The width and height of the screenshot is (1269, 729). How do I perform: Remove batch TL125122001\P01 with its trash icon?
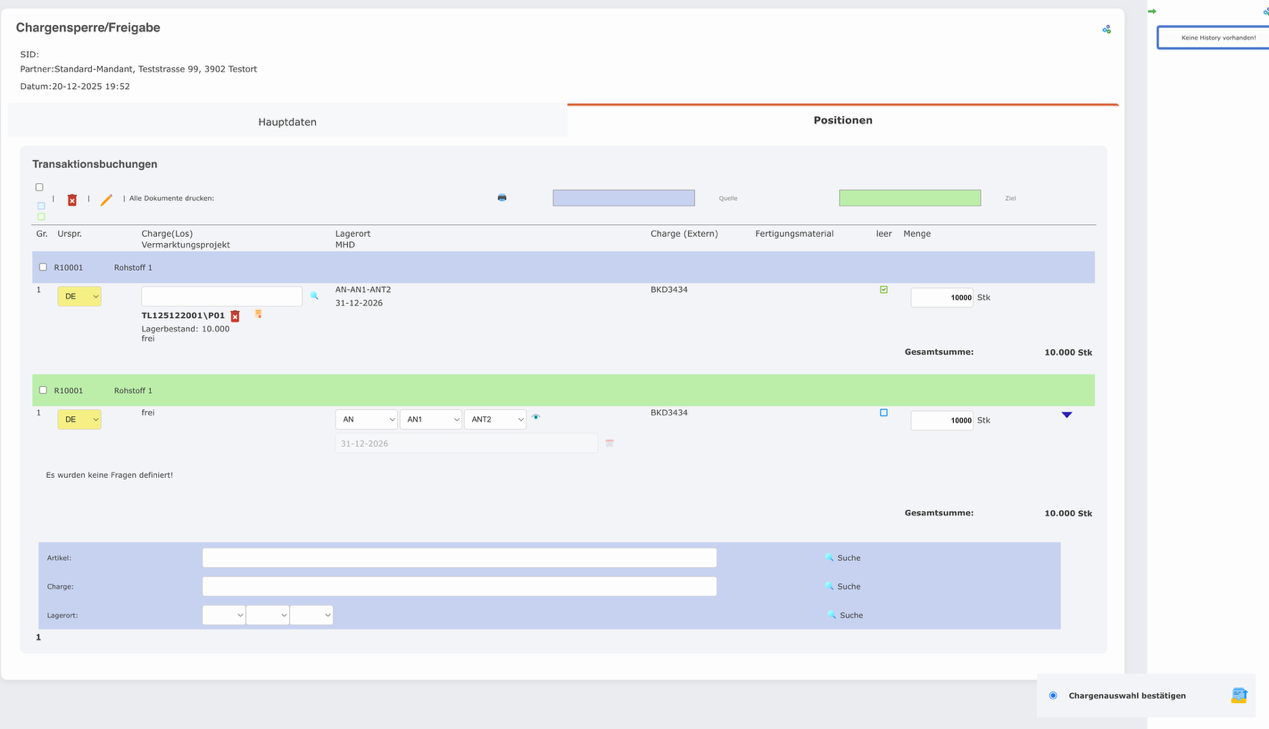pyautogui.click(x=235, y=316)
